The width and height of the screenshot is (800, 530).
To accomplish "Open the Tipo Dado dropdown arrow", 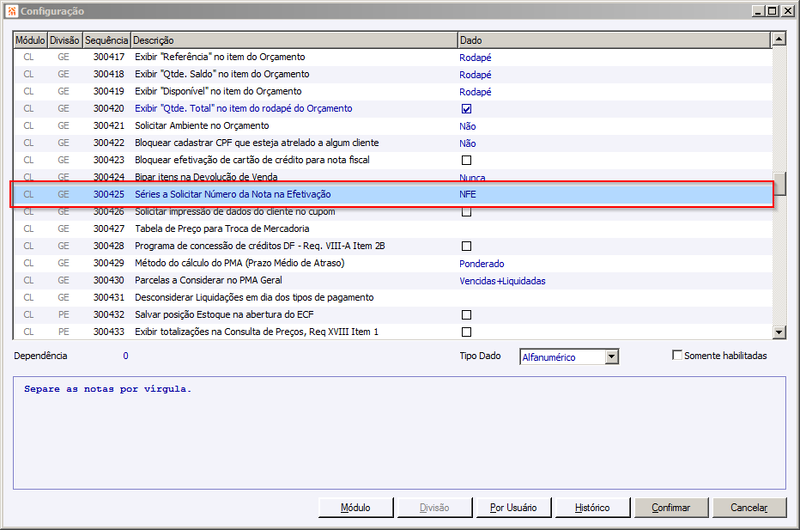I will pos(612,357).
